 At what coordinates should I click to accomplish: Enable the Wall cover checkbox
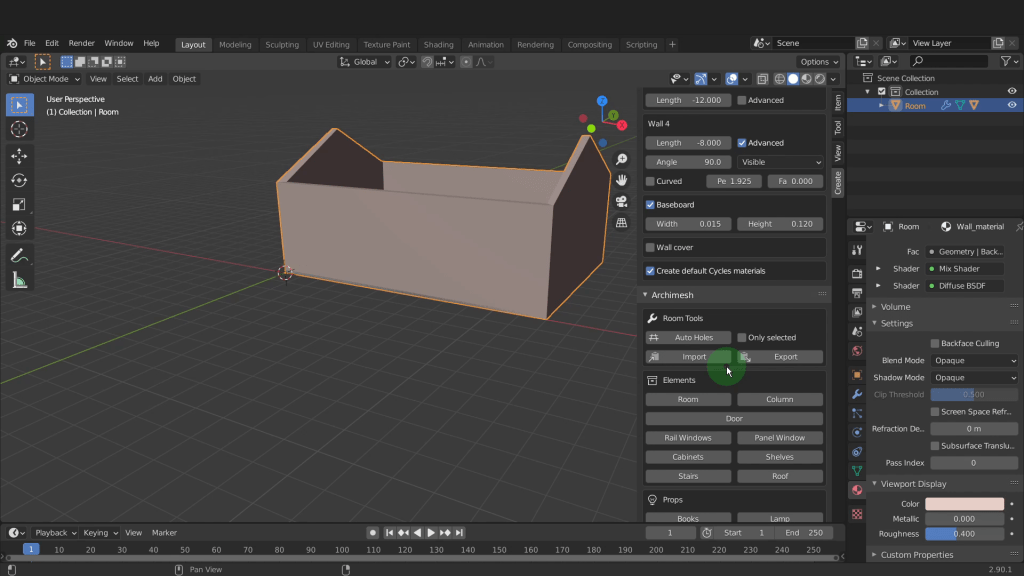[651, 247]
